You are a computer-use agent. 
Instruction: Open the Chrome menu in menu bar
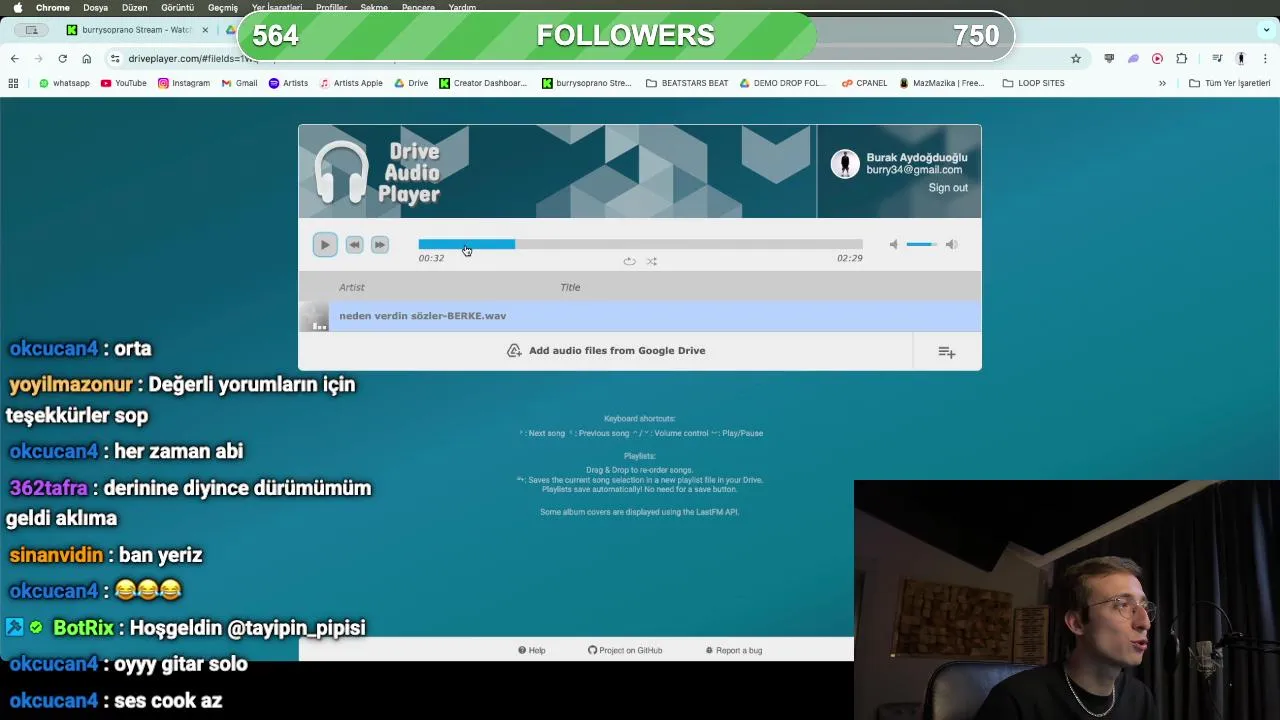coord(53,7)
